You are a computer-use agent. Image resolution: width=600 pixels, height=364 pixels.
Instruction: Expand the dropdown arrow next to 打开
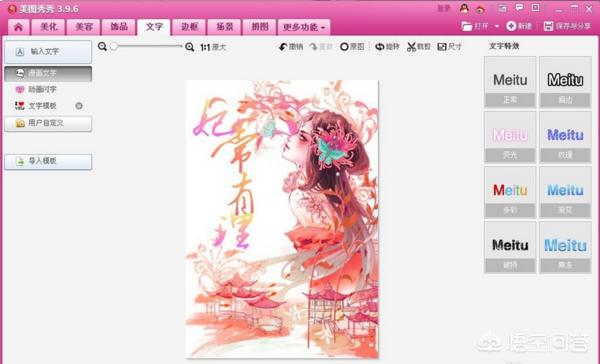click(x=497, y=26)
